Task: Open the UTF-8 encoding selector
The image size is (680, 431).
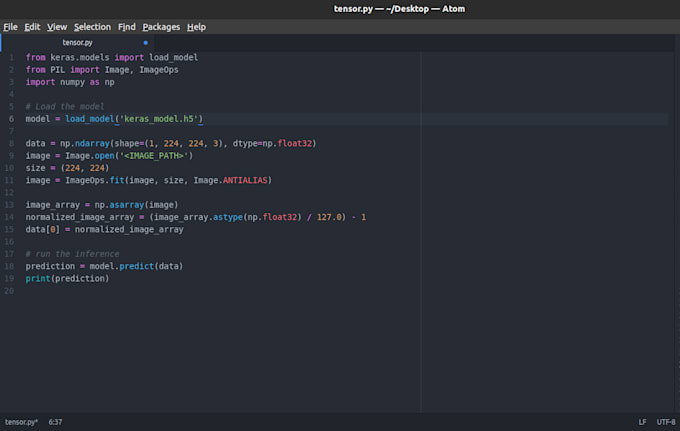Action: point(666,422)
